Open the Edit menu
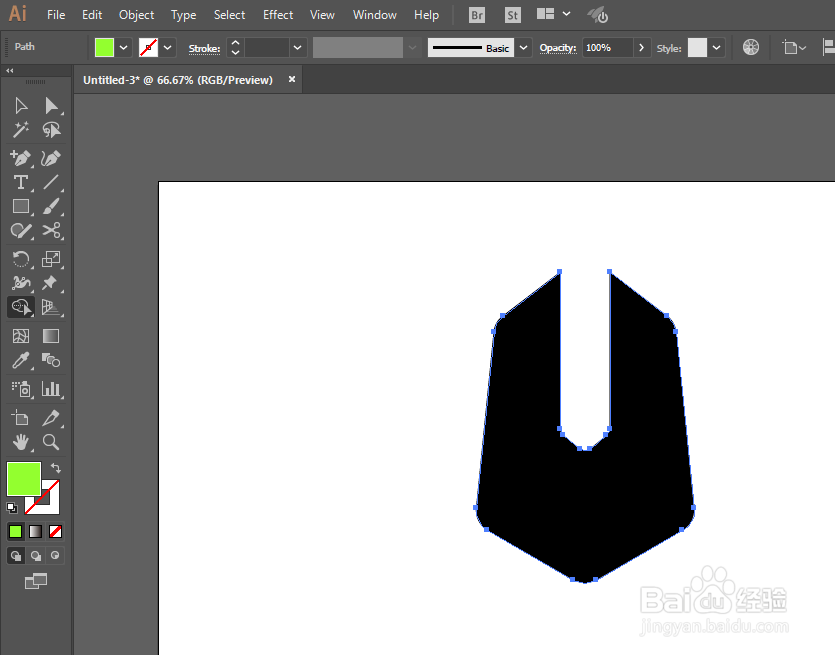Screen dimensions: 835x655 (92, 15)
